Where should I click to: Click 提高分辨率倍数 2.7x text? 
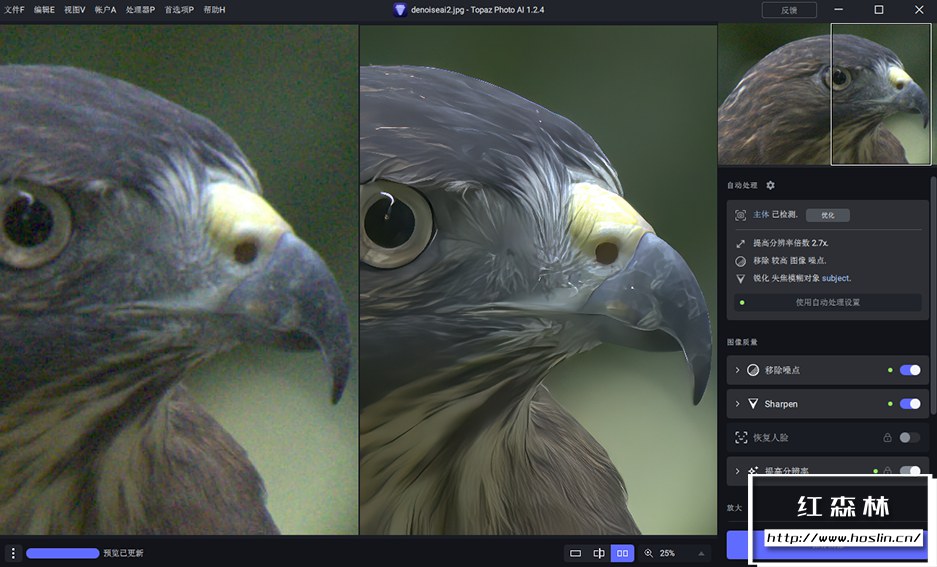tap(791, 243)
